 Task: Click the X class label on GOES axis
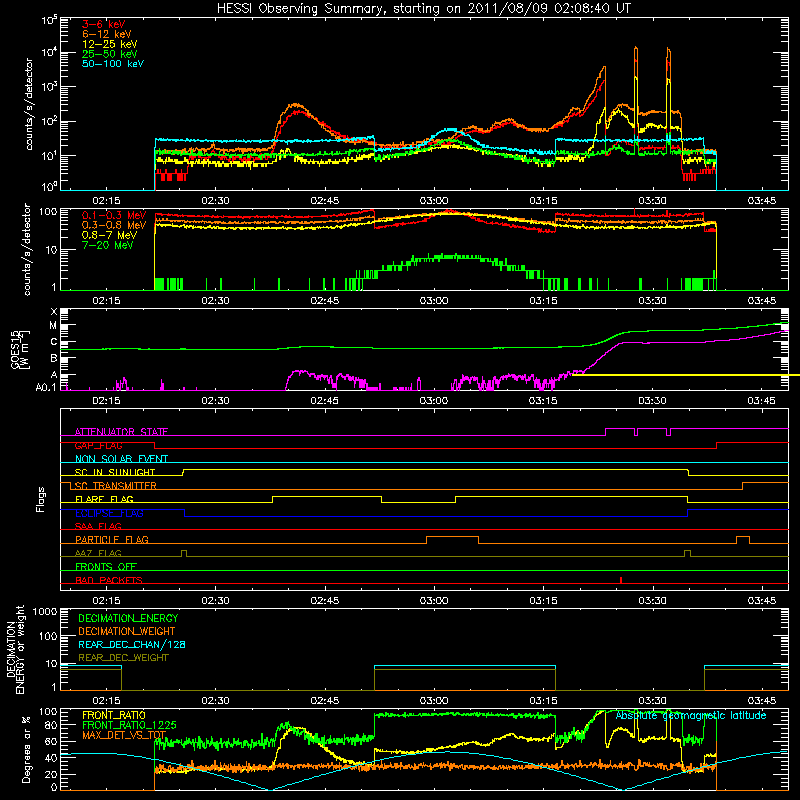pos(54,312)
